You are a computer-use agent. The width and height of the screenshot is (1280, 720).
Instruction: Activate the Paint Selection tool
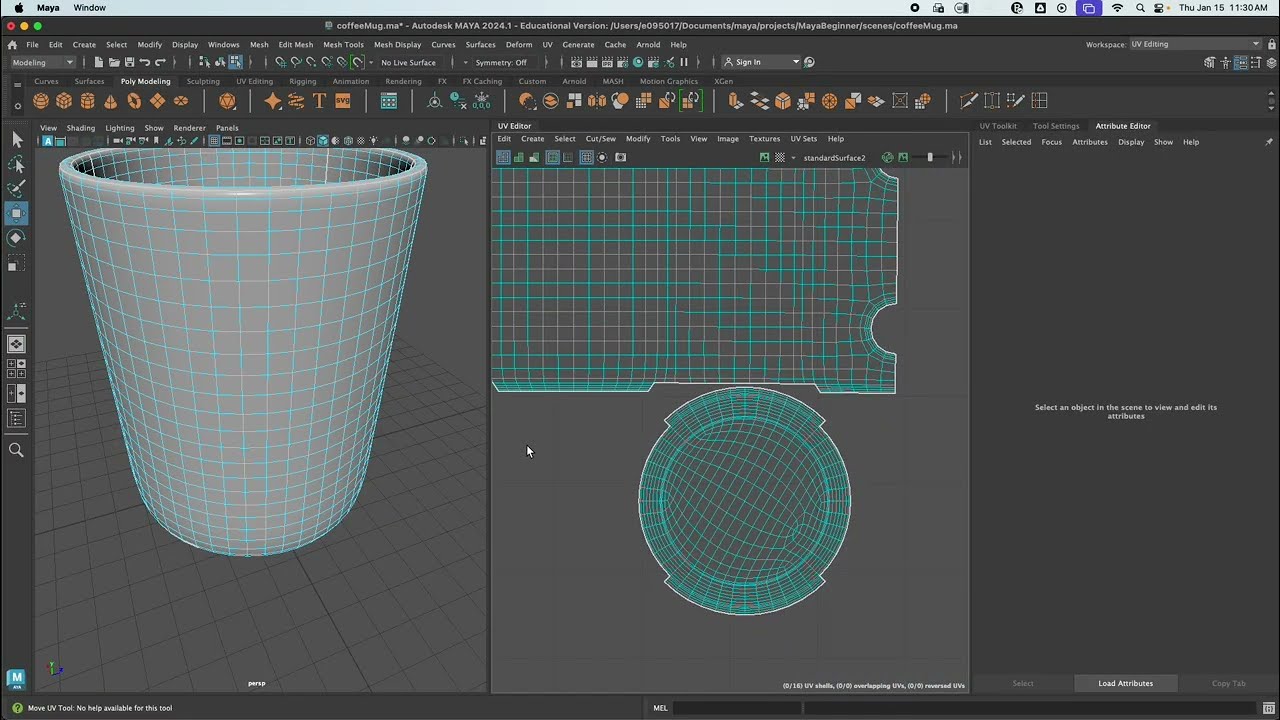click(16, 188)
